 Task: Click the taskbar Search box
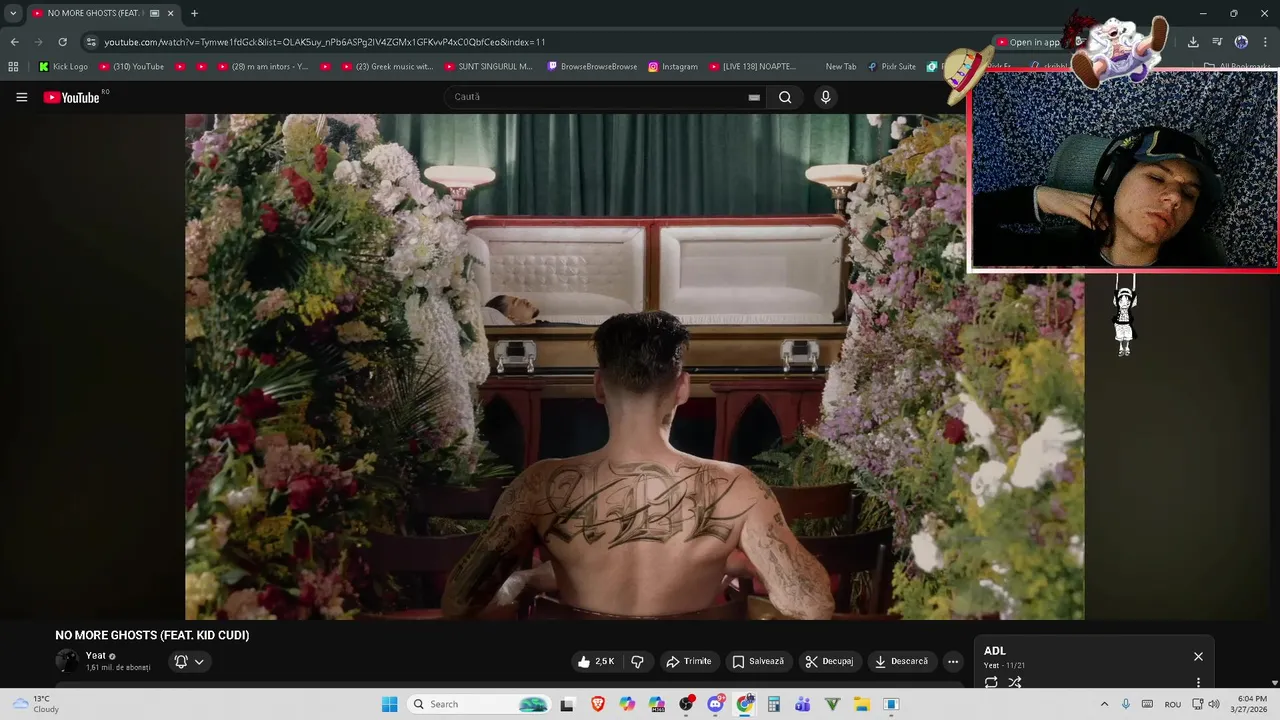pyautogui.click(x=480, y=704)
